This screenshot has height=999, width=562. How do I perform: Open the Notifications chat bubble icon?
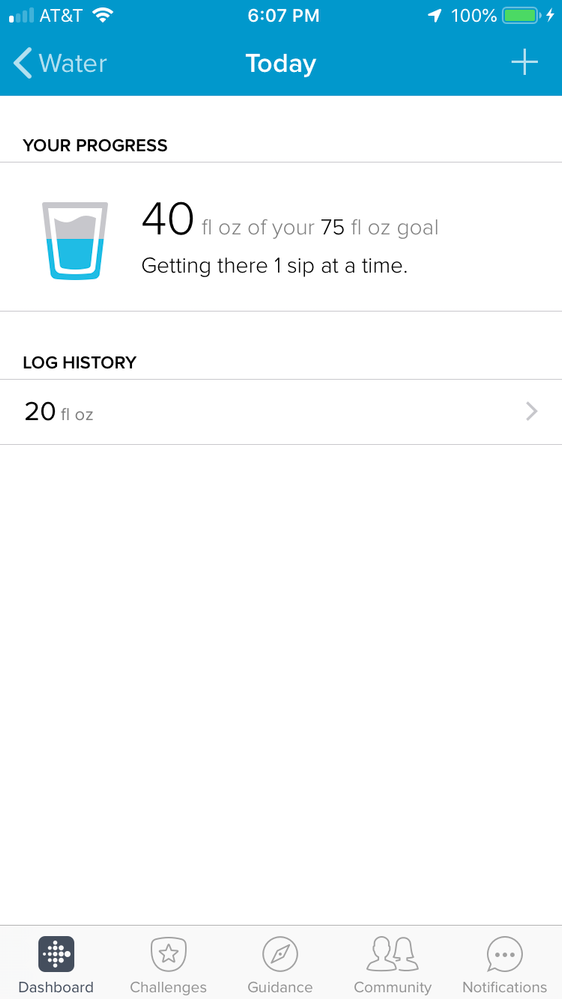click(x=505, y=954)
